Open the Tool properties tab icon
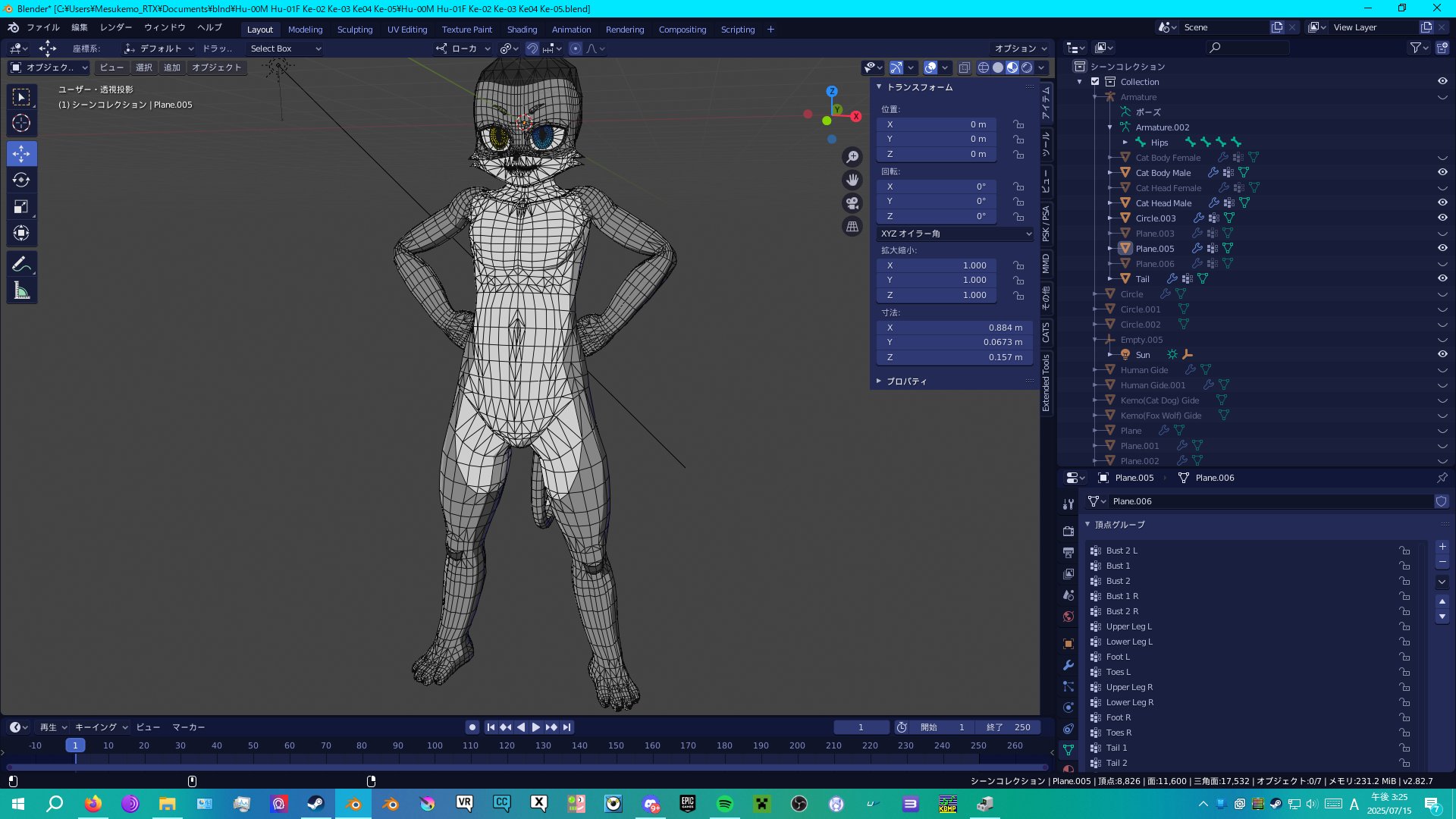Screen dimensions: 1456x819 point(1068,504)
